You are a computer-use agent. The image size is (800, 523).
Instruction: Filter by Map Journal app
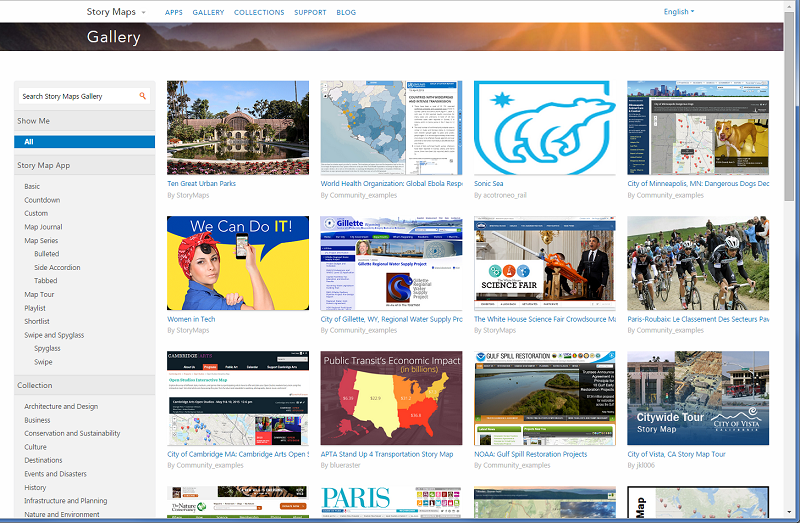tap(43, 227)
